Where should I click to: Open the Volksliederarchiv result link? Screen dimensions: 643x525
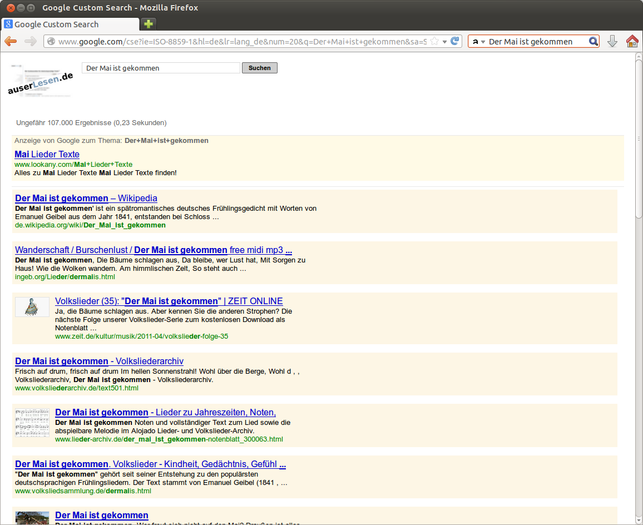[x=99, y=361]
